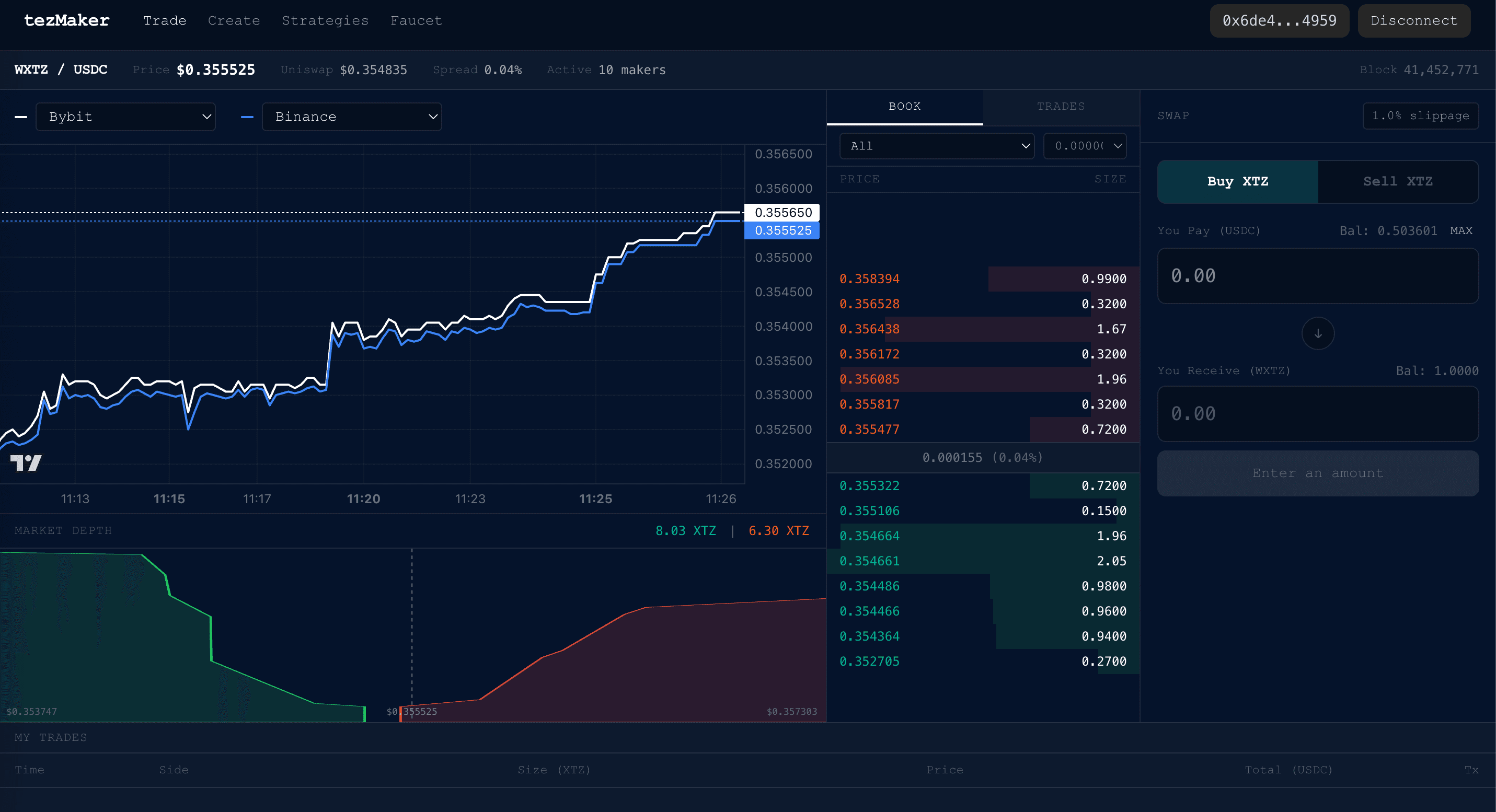Click the Uniswap price $0.354835

point(373,69)
